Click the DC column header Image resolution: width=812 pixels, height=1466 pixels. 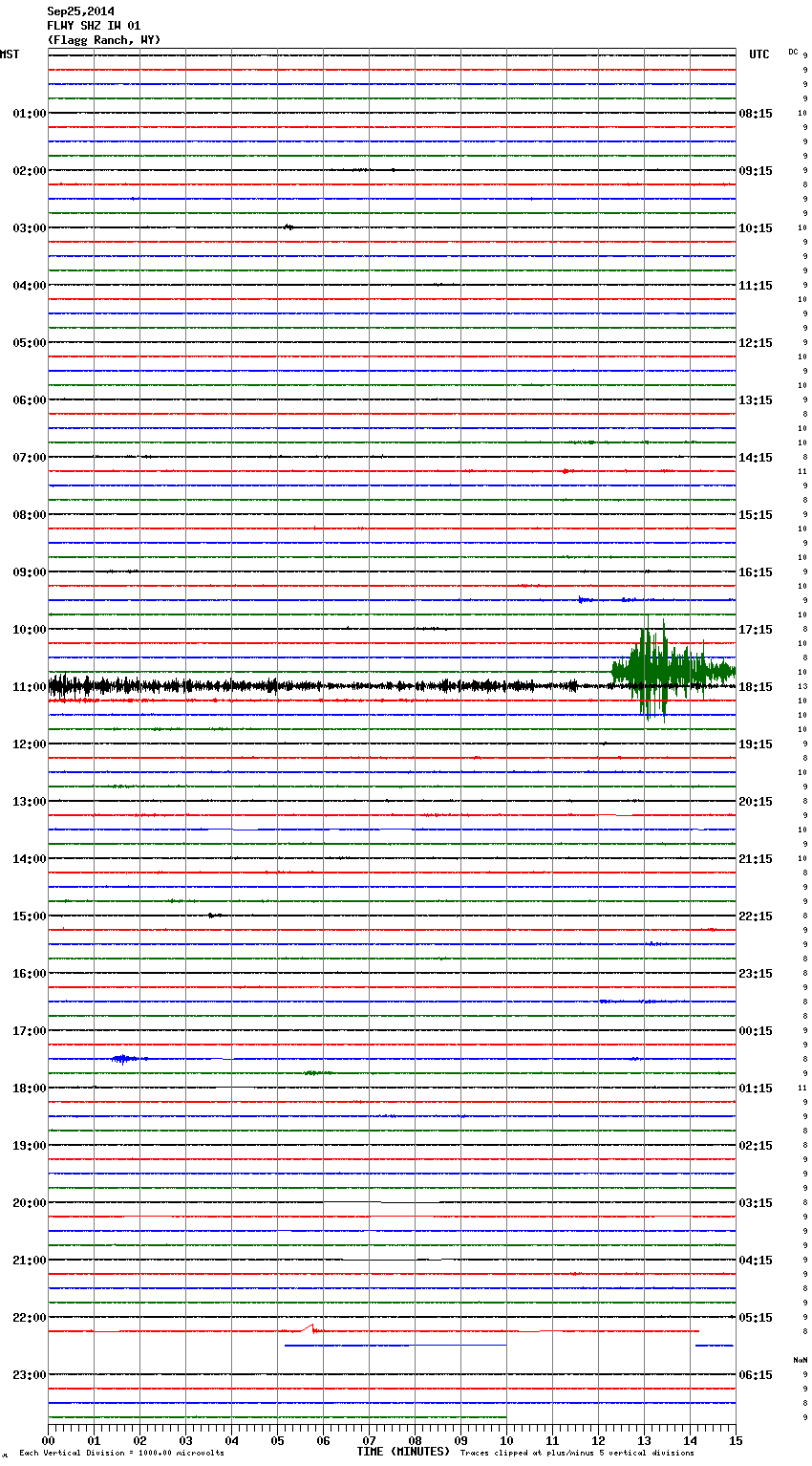[793, 52]
